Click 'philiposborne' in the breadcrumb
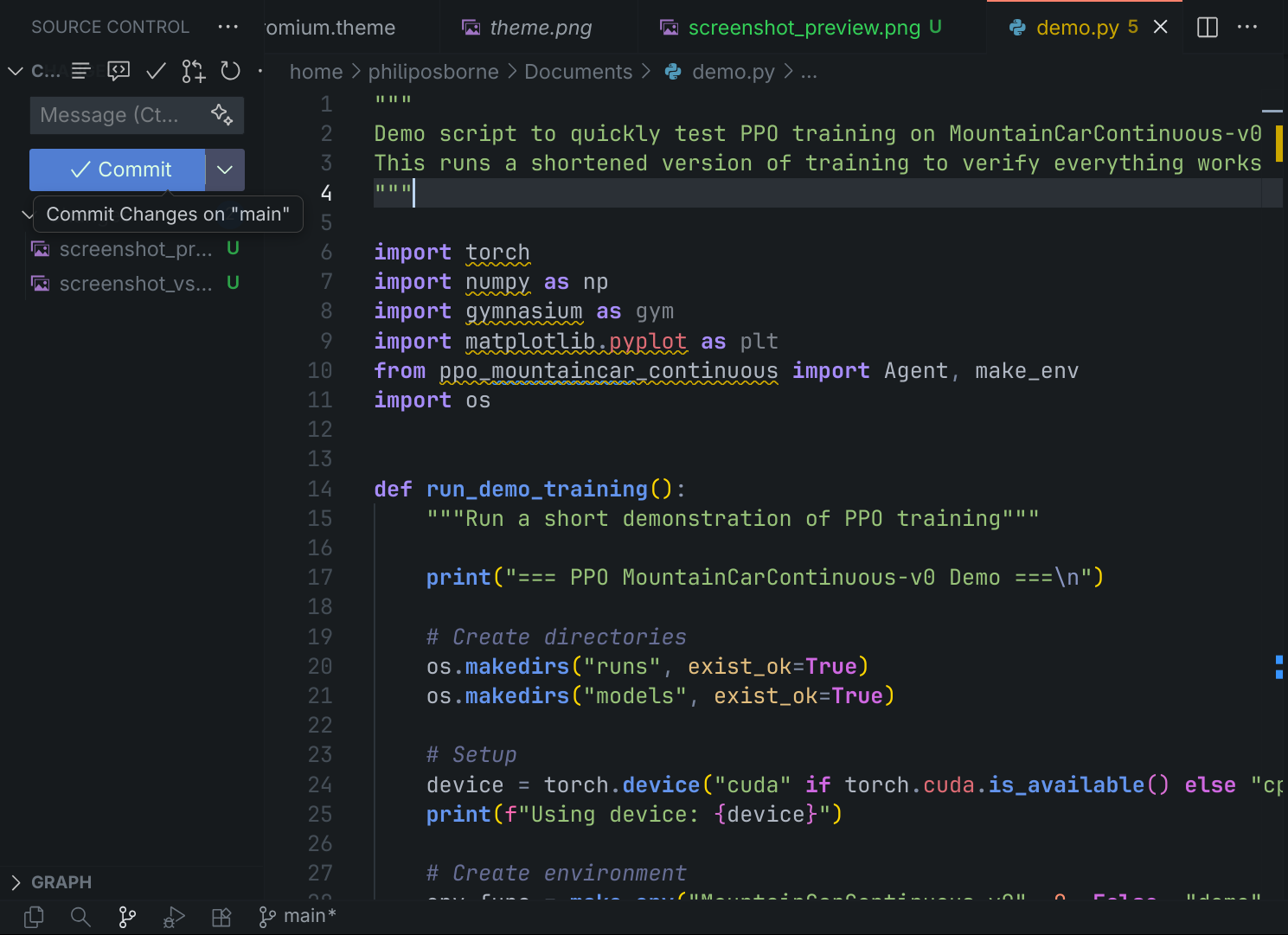The image size is (1288, 935). (x=433, y=72)
